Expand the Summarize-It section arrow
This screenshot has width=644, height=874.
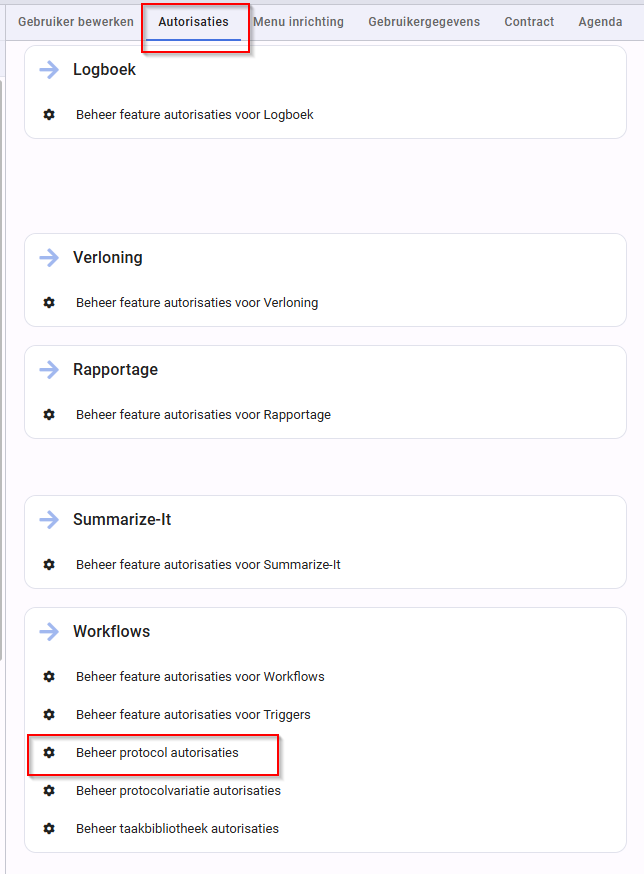49,519
